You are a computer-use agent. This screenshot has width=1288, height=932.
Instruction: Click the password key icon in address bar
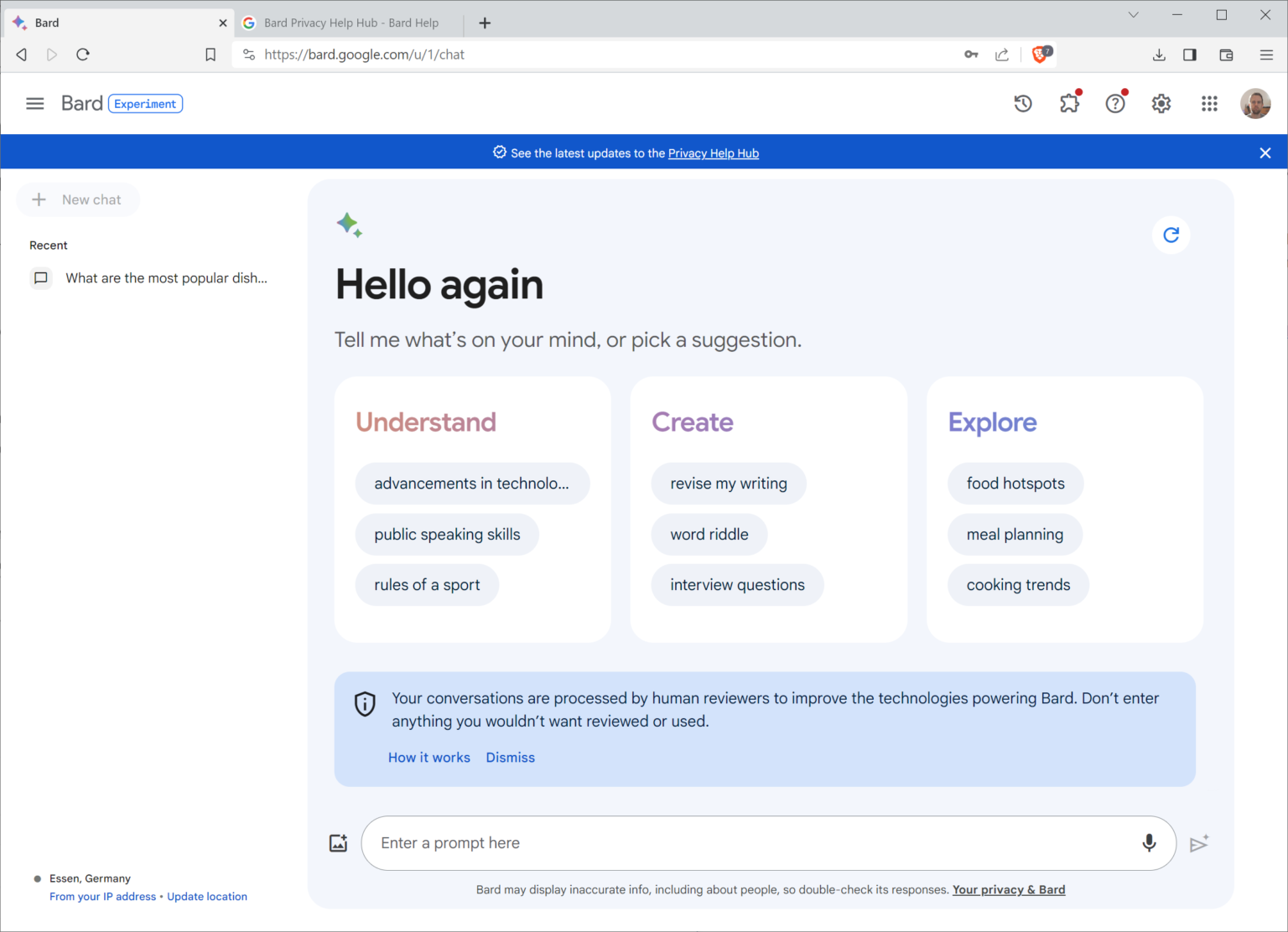click(x=971, y=54)
